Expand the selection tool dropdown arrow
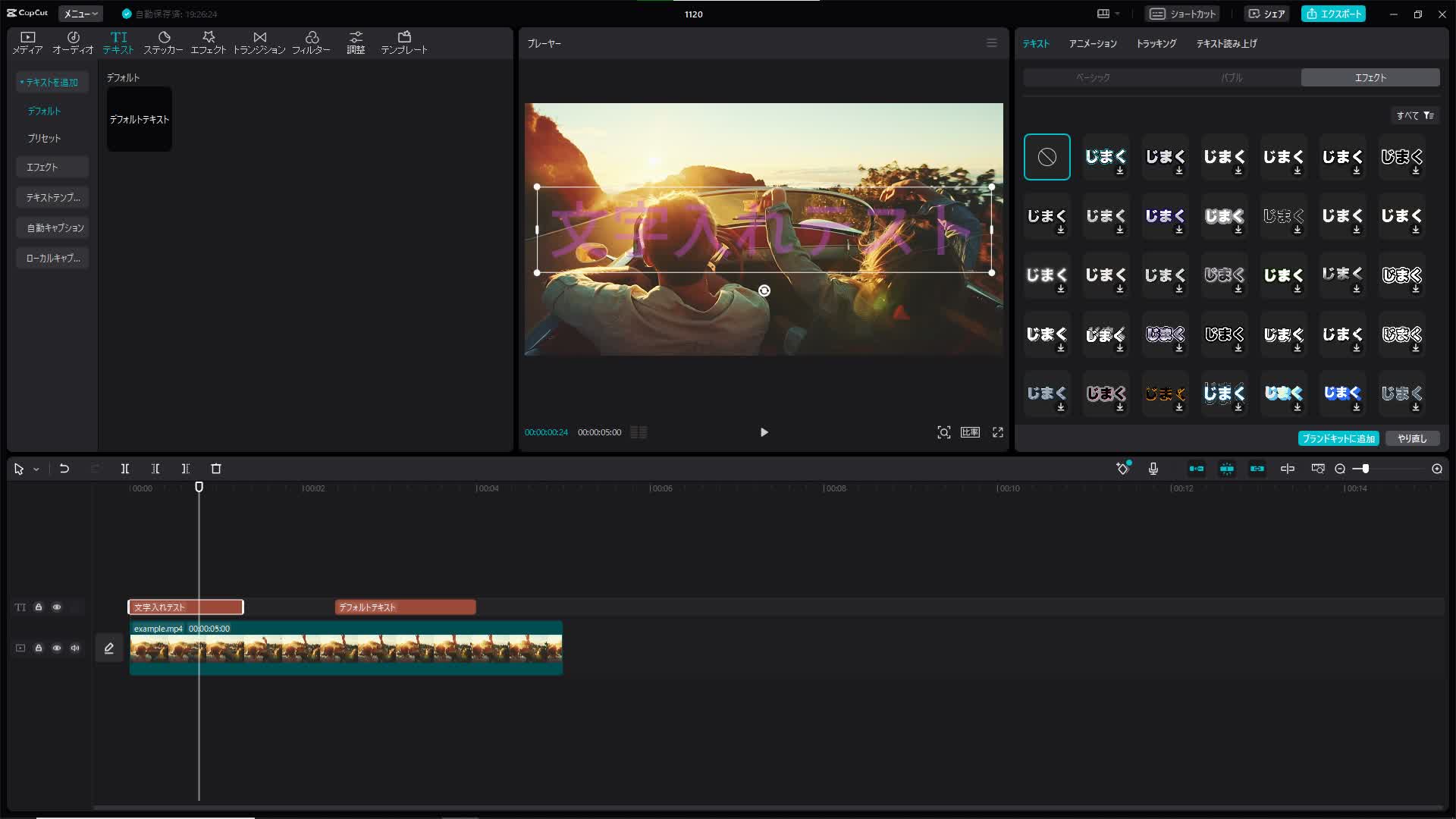This screenshot has height=819, width=1456. pos(36,469)
